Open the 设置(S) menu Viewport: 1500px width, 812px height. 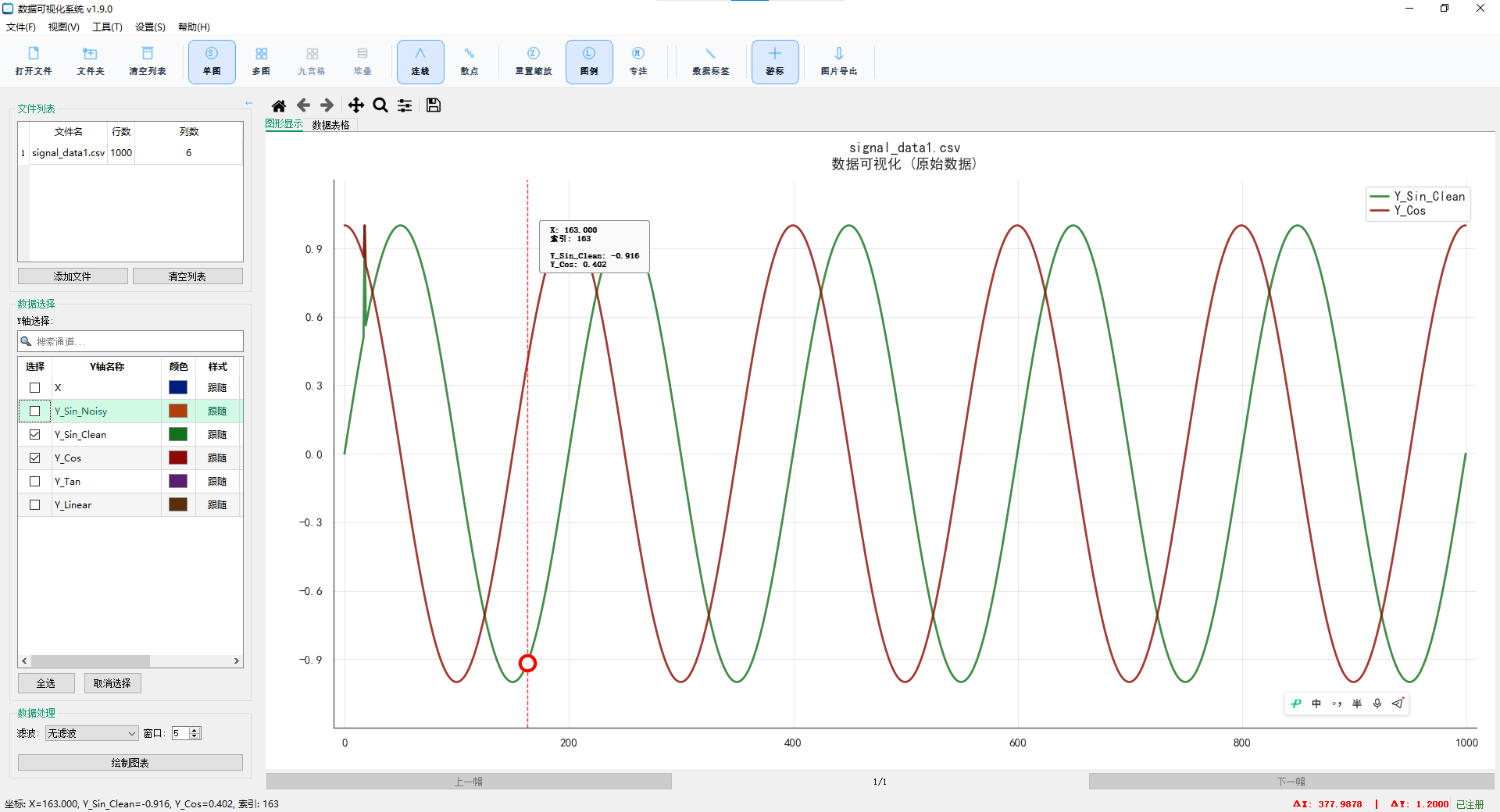150,27
